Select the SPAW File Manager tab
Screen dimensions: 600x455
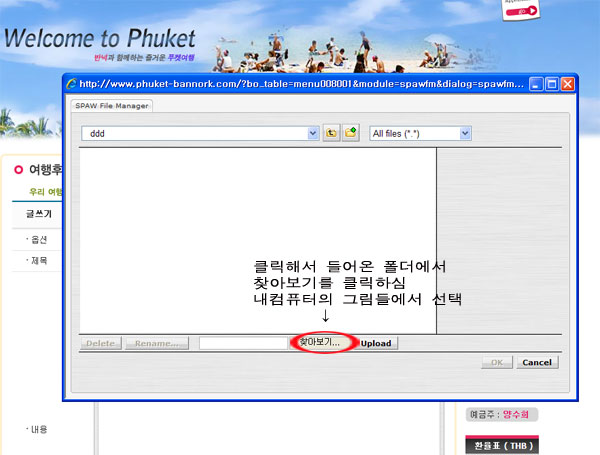(x=109, y=105)
